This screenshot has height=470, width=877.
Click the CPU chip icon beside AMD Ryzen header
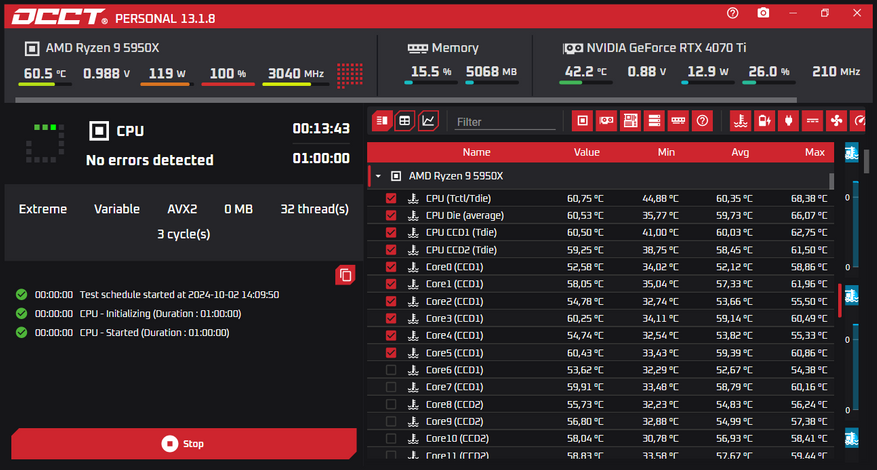point(32,48)
